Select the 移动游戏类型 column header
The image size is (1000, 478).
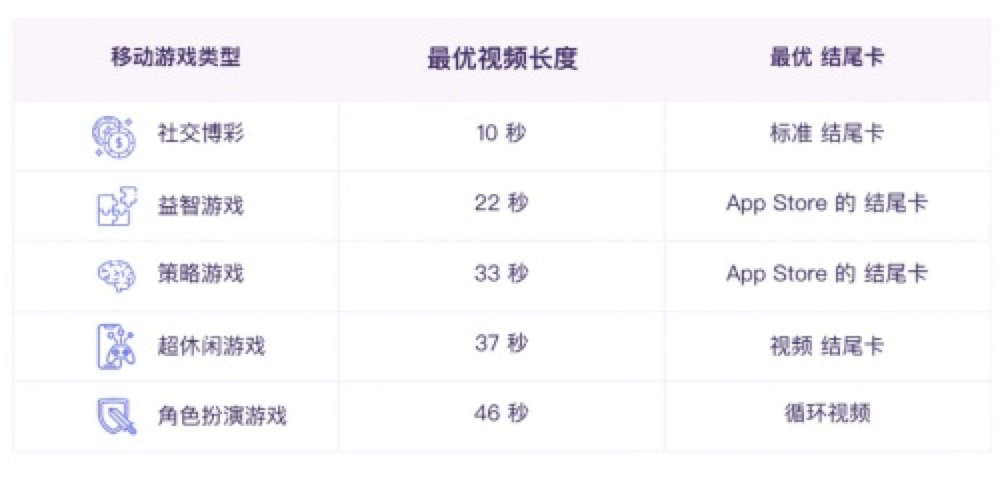[x=176, y=58]
